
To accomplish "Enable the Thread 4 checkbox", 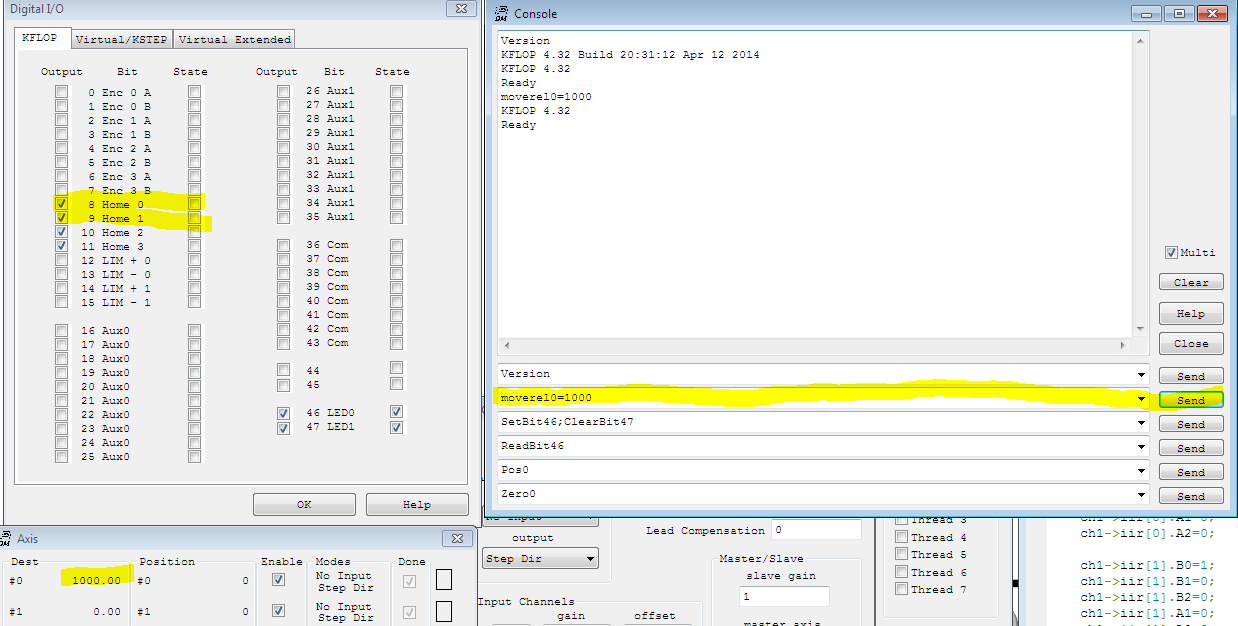I will 902,538.
